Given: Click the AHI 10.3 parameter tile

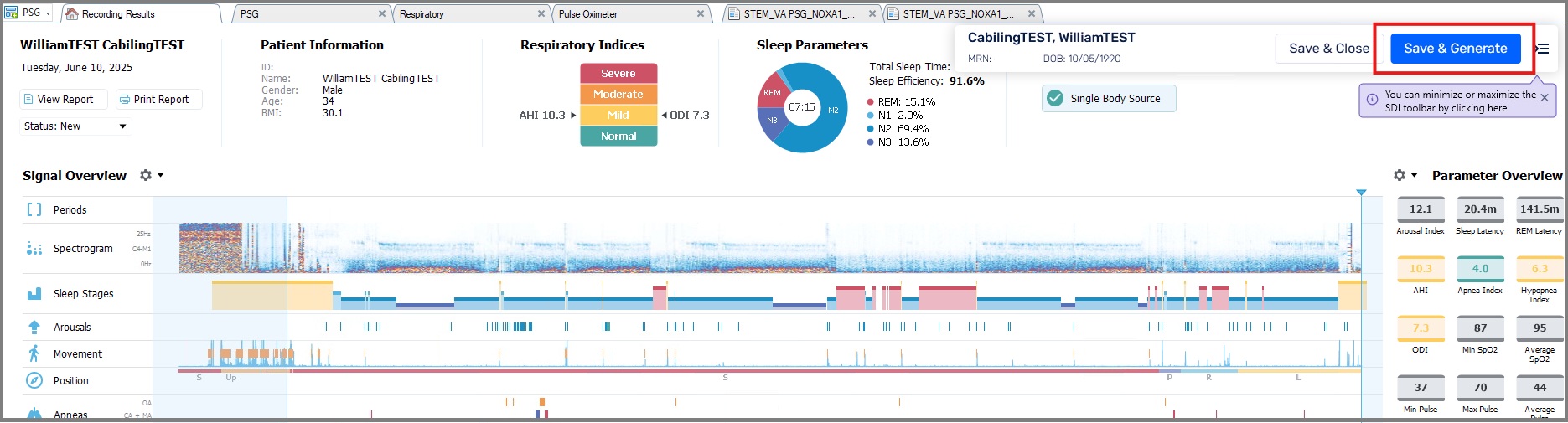Looking at the screenshot, I should pyautogui.click(x=1421, y=269).
